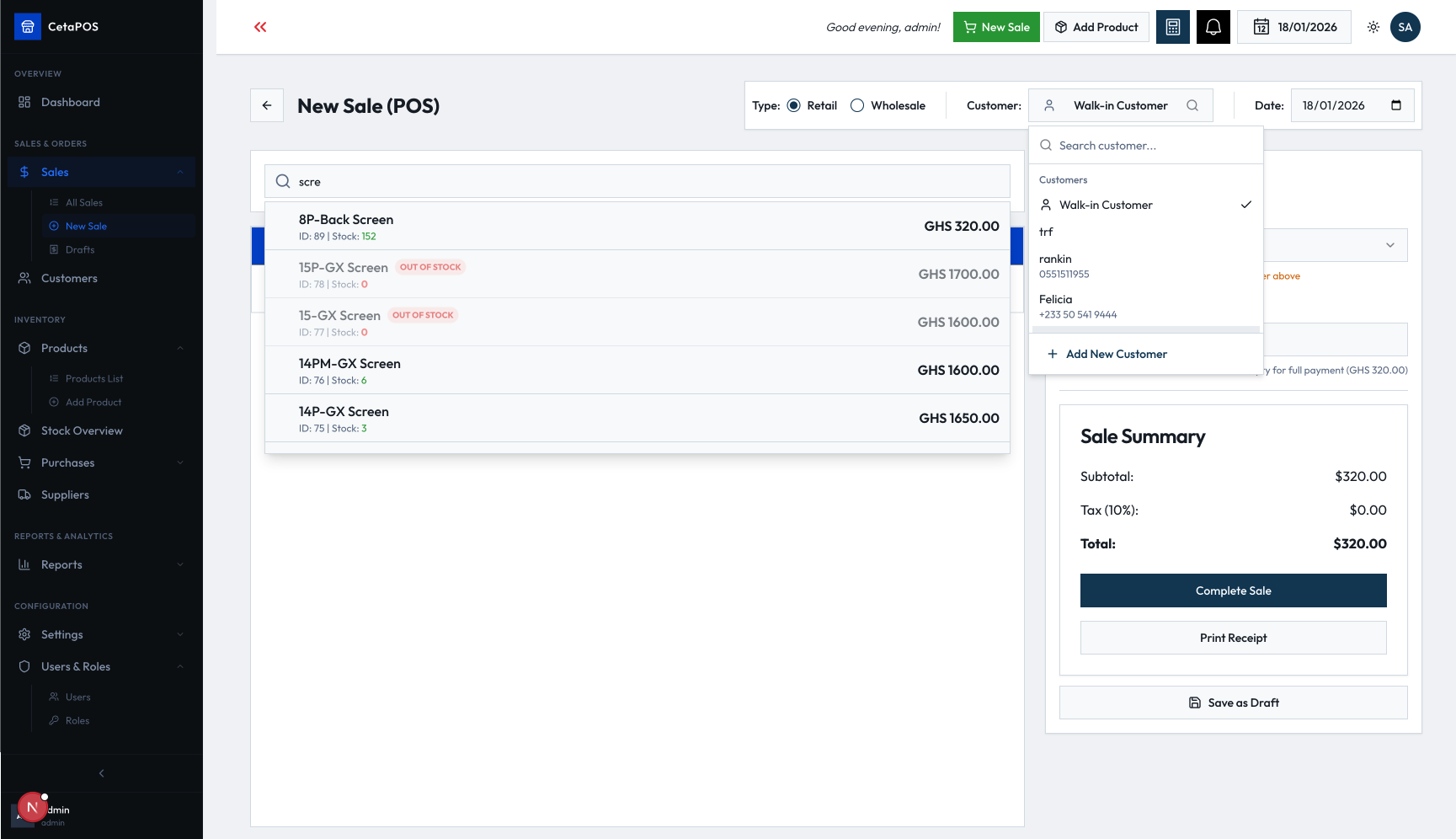This screenshot has height=839, width=1456.
Task: Click the CetaPOS logo icon
Action: 28,25
